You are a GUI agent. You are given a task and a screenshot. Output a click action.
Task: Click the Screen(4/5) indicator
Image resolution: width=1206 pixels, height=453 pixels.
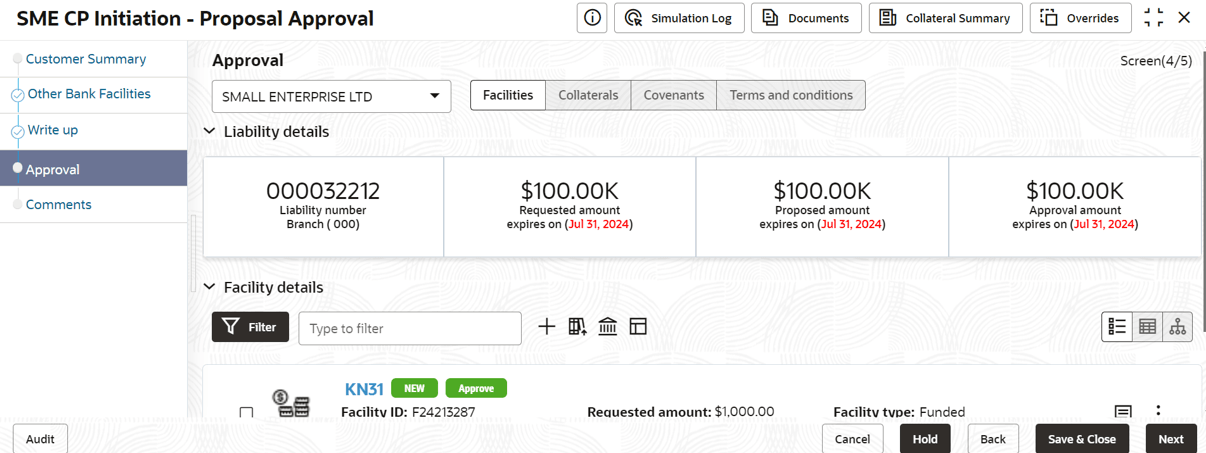1156,61
